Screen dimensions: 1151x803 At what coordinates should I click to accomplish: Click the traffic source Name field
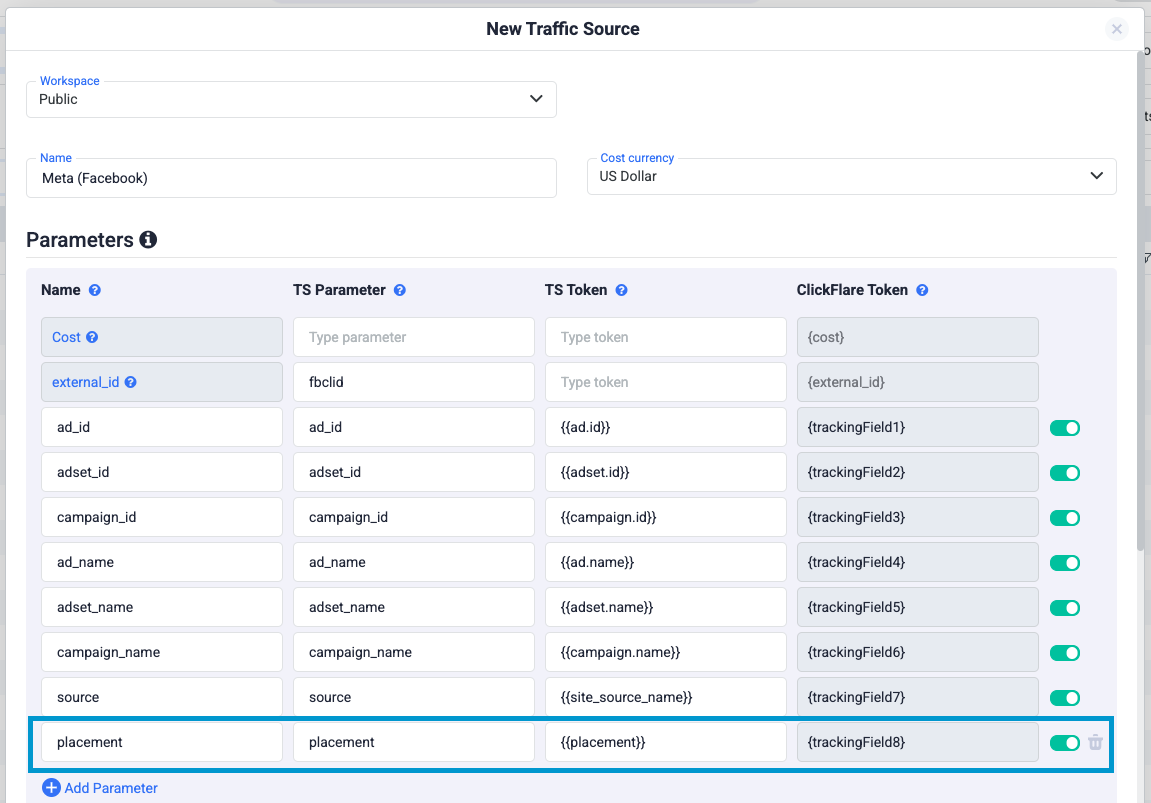291,178
